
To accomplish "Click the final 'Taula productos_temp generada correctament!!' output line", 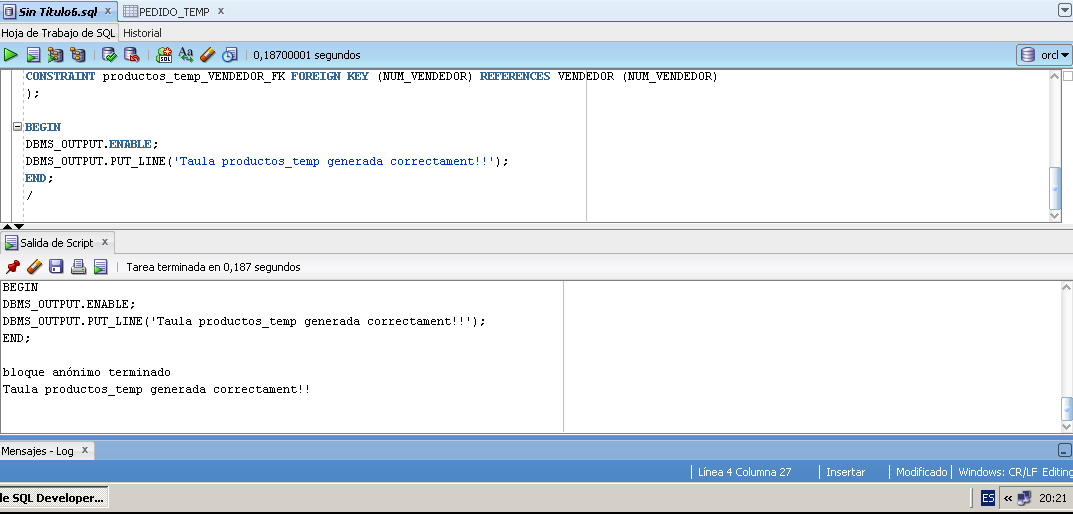I will click(157, 389).
